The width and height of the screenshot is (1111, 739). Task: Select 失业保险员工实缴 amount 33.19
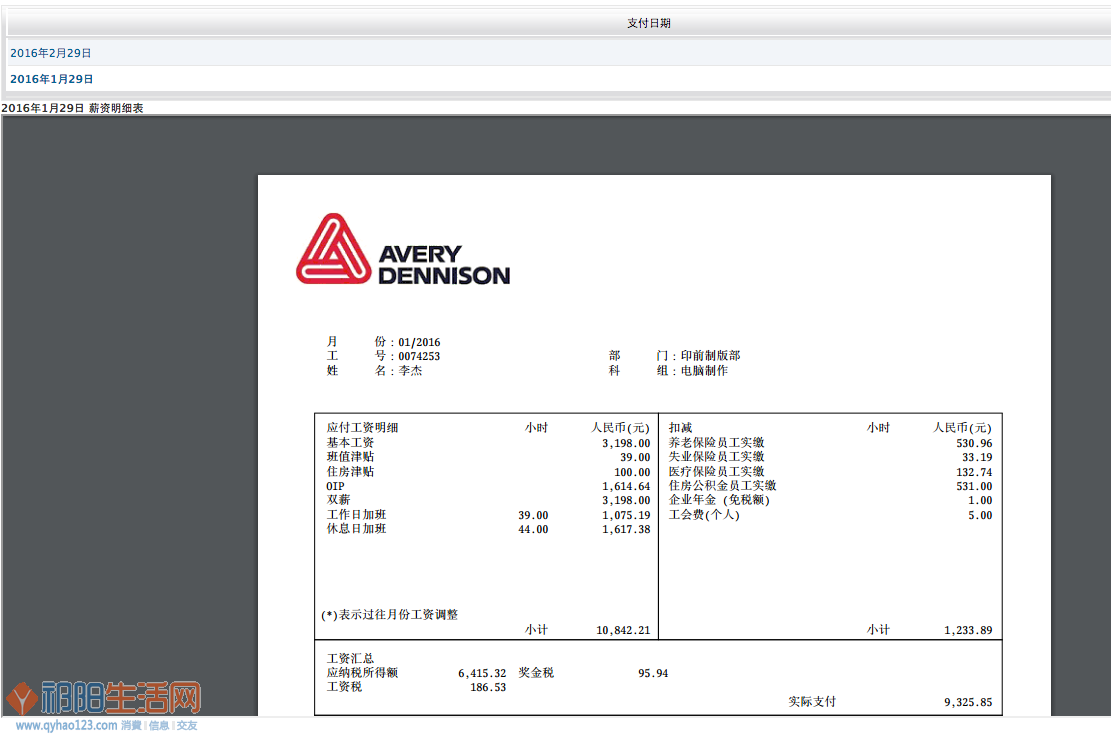tap(977, 458)
